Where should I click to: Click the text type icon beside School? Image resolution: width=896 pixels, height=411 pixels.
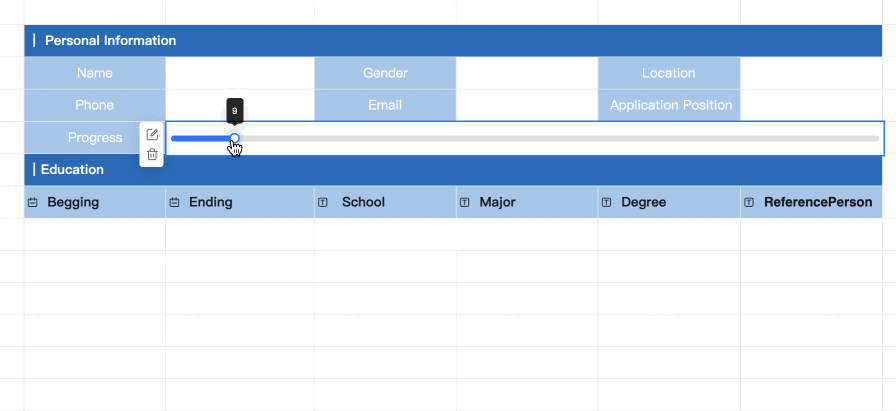(x=323, y=203)
